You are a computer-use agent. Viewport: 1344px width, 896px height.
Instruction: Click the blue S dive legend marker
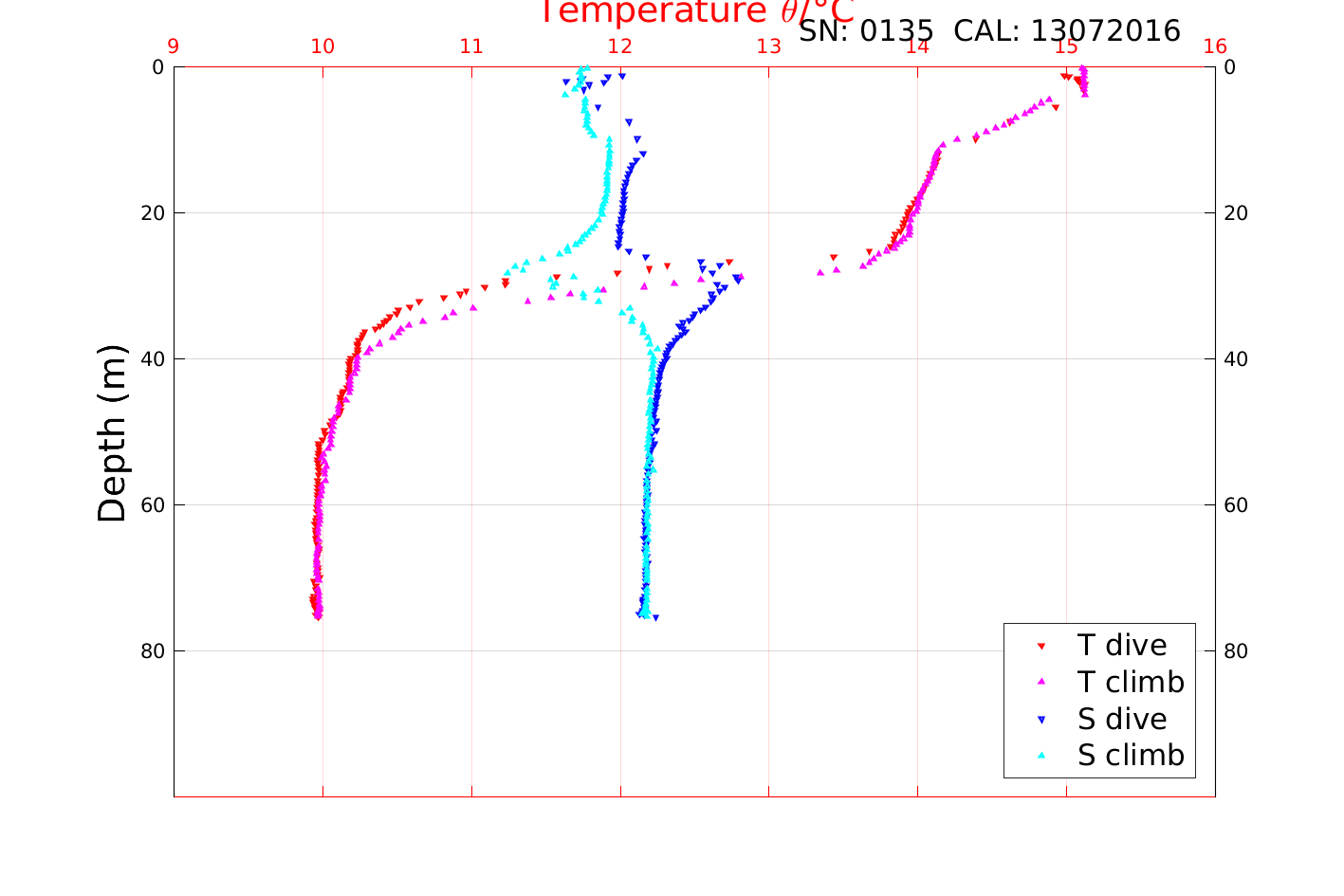pos(1040,720)
